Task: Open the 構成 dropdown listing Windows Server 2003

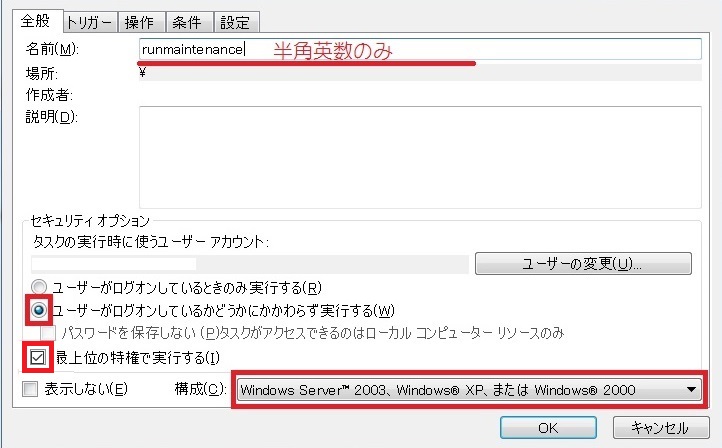Action: tap(469, 390)
